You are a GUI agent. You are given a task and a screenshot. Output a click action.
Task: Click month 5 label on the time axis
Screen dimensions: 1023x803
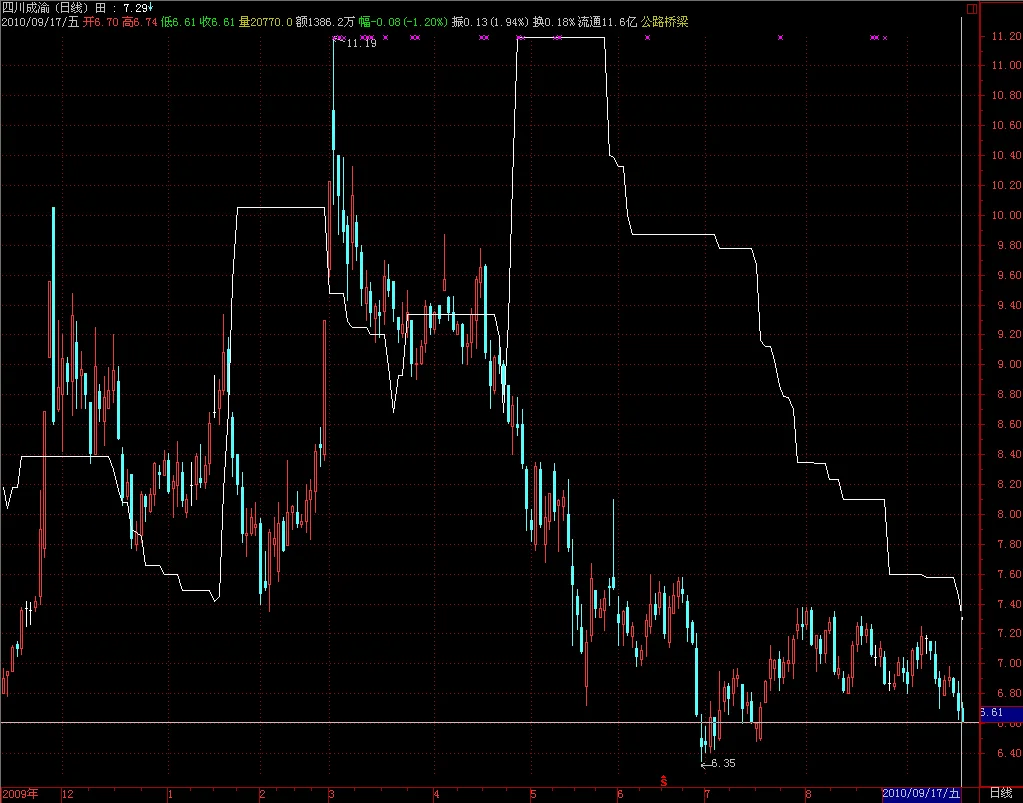click(533, 794)
